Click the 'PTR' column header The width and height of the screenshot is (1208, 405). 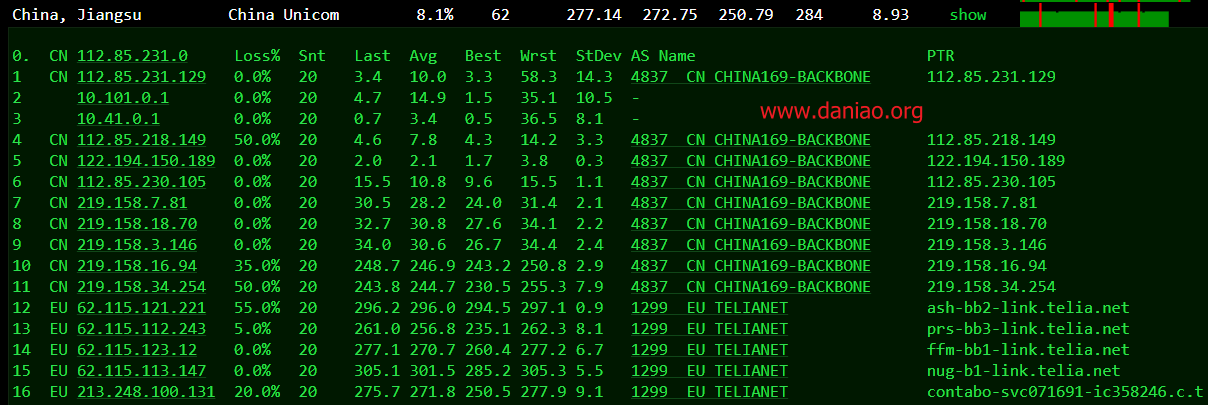941,56
